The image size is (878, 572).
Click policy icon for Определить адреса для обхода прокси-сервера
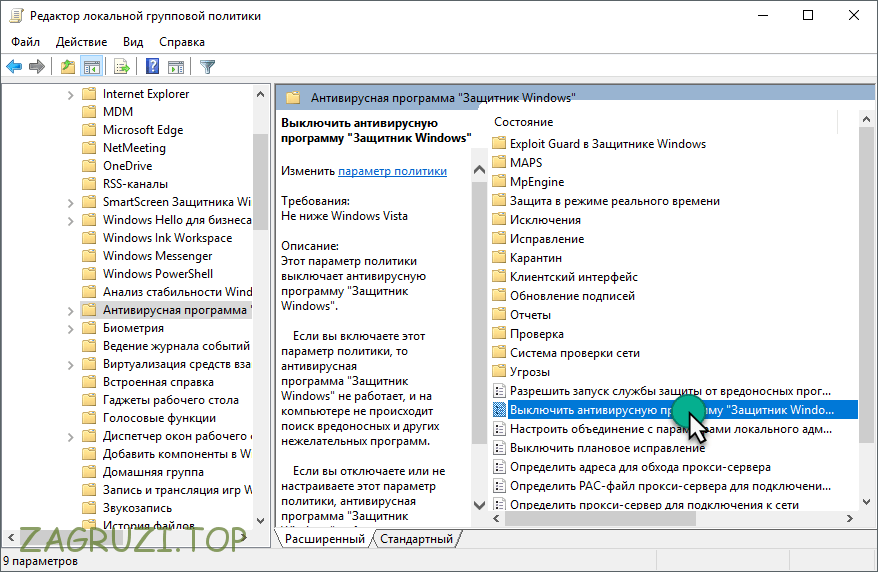(x=499, y=467)
